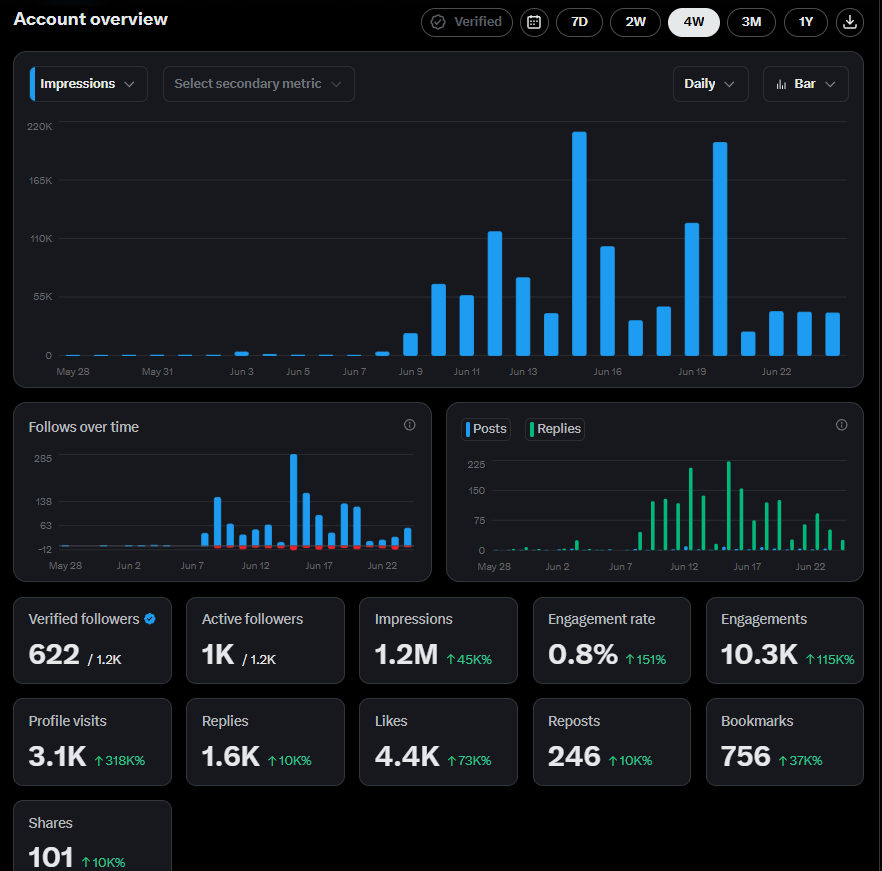
Task: Toggle Posts series in the legend
Action: coord(486,429)
